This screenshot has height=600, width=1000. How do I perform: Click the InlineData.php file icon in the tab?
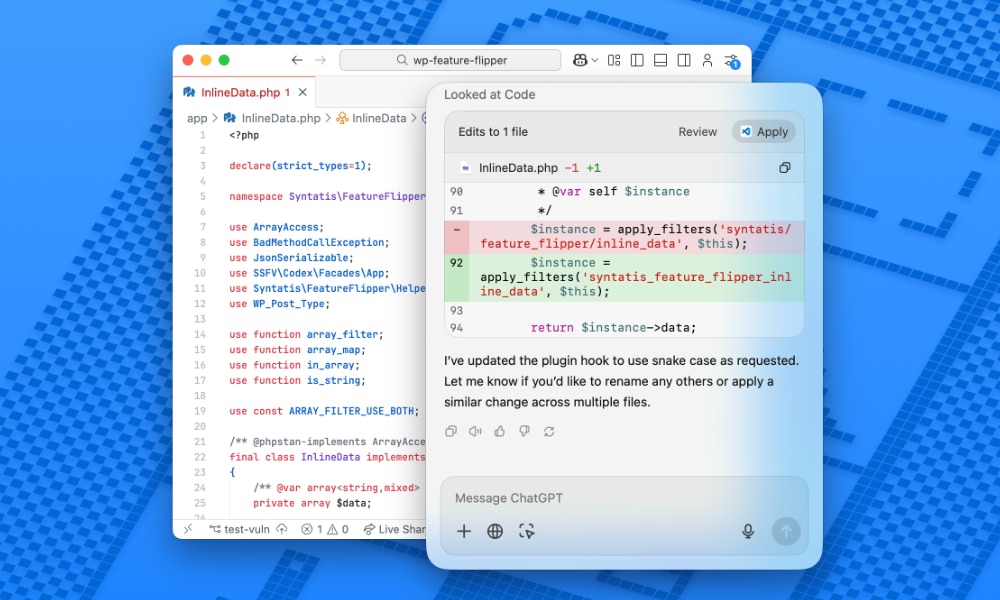[x=189, y=92]
